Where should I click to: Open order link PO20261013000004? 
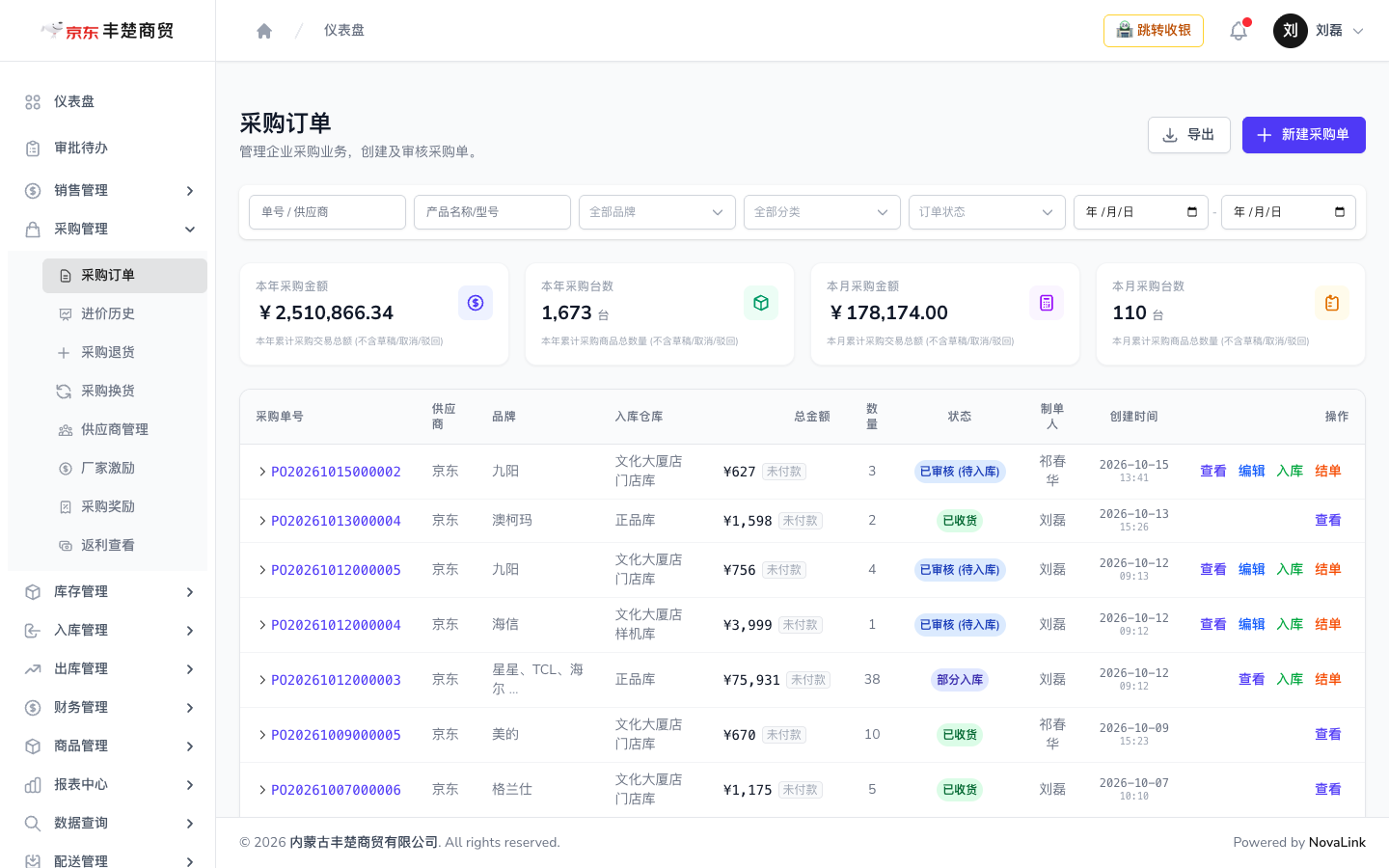tap(336, 521)
